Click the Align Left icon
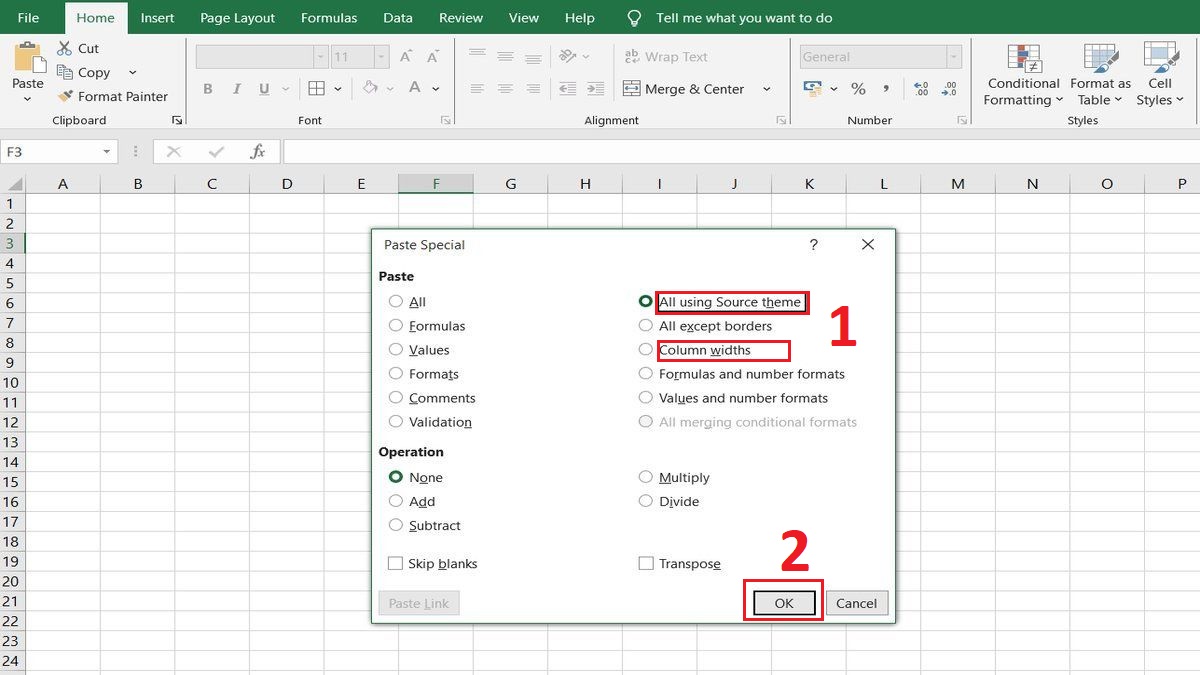 (x=478, y=89)
